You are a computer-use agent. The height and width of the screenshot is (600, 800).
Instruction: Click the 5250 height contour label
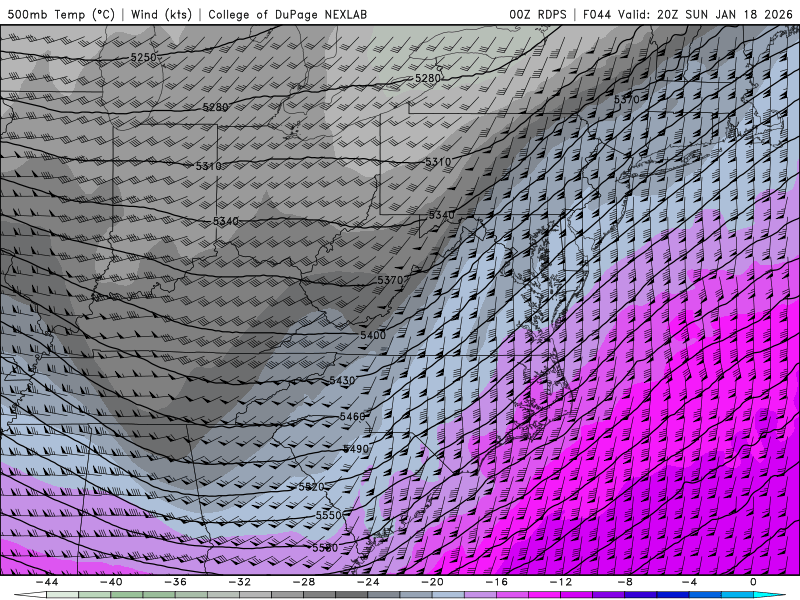pyautogui.click(x=143, y=58)
